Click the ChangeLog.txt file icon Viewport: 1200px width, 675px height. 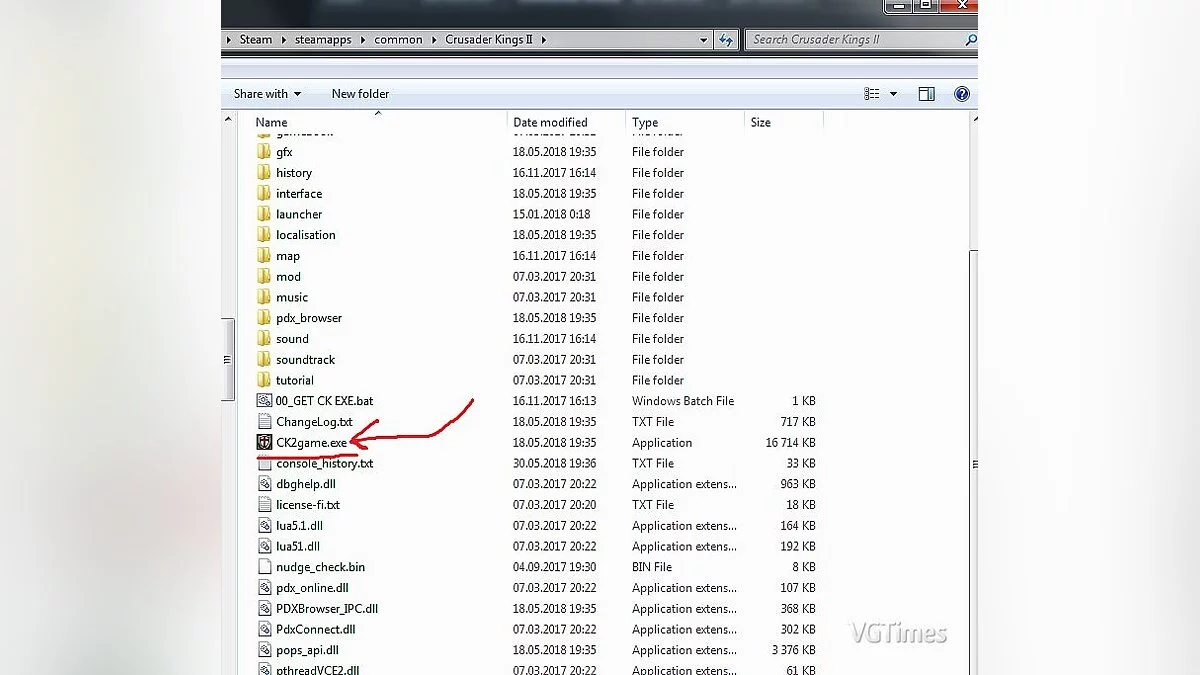point(264,422)
